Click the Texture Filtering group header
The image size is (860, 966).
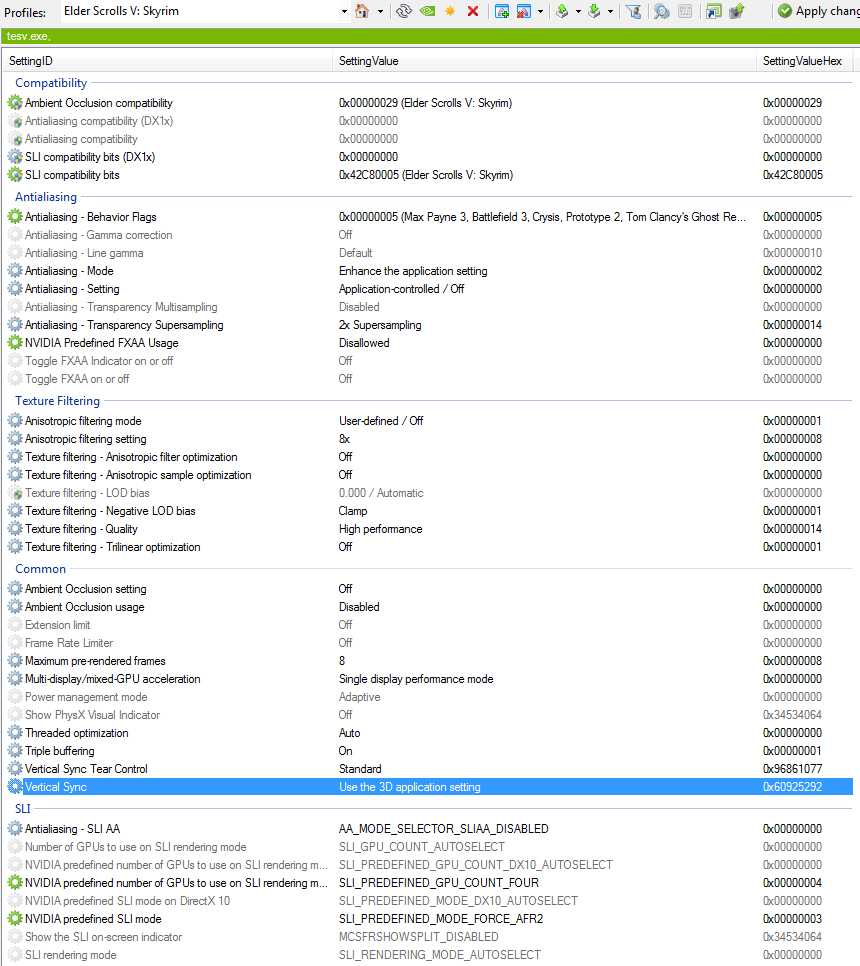57,400
